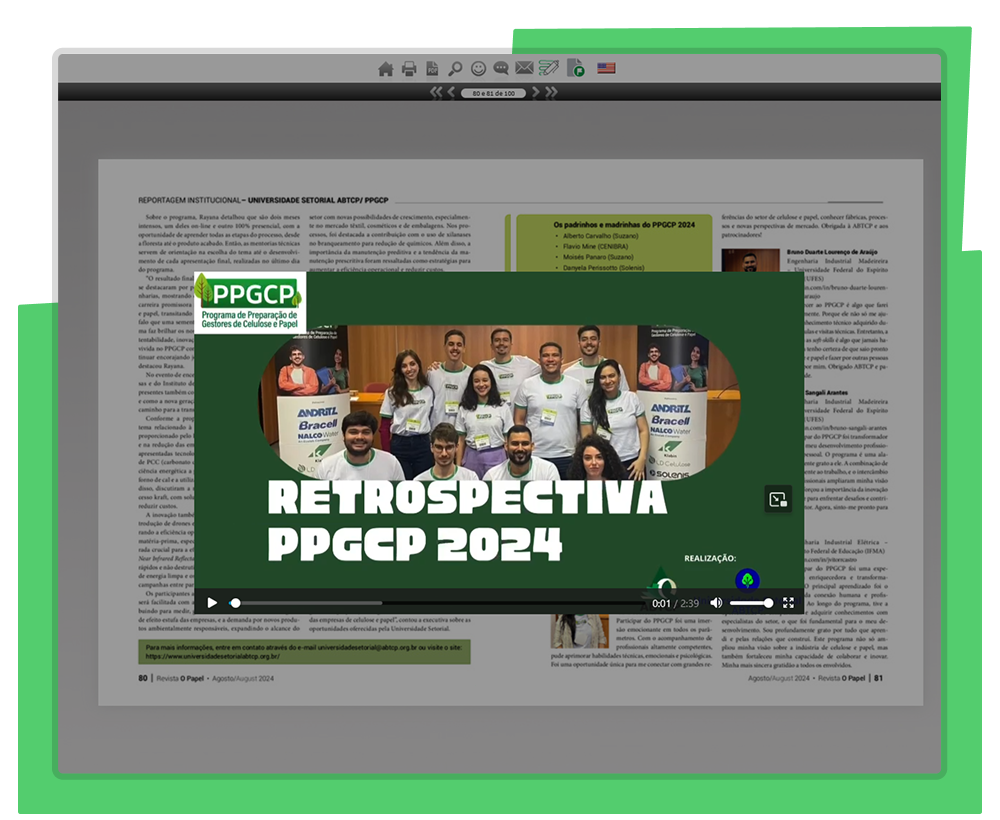Click the universidadesetorial@abtcp.org.br email address
1000x820 pixels.
click(367, 647)
